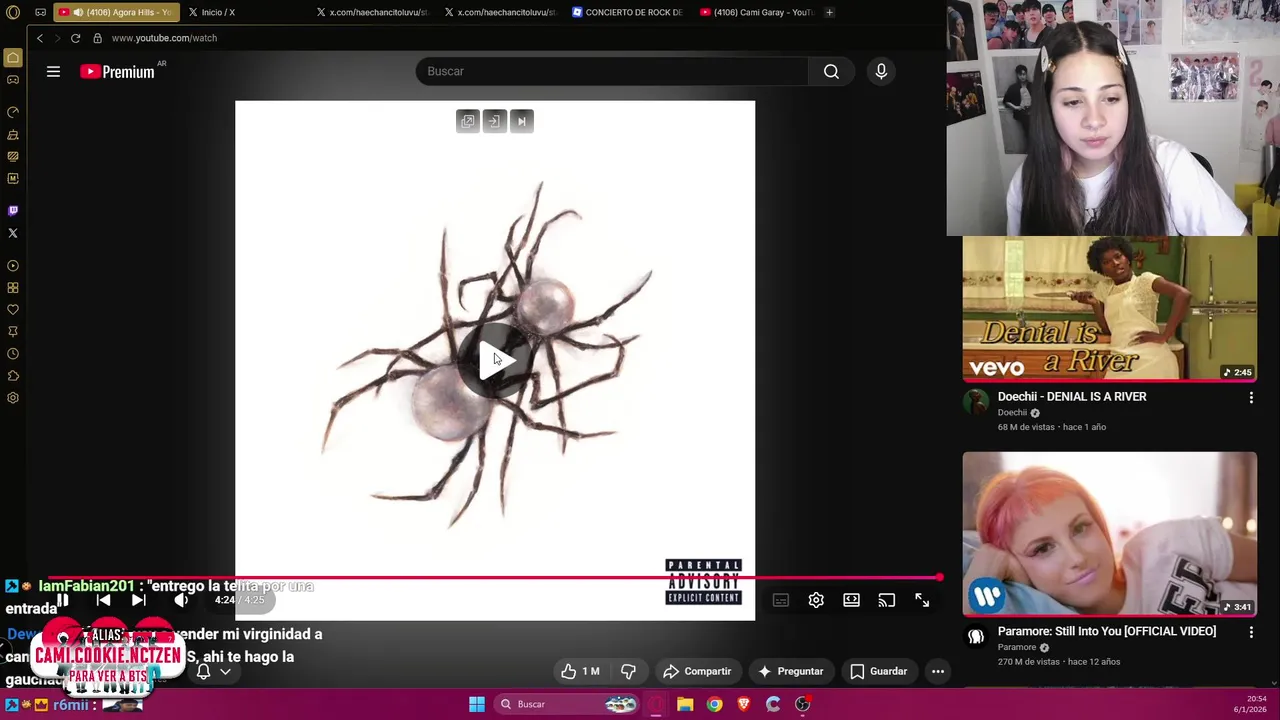Open the GX Corner gamepad icon in sidebar
Image resolution: width=1280 pixels, height=720 pixels.
point(13,80)
